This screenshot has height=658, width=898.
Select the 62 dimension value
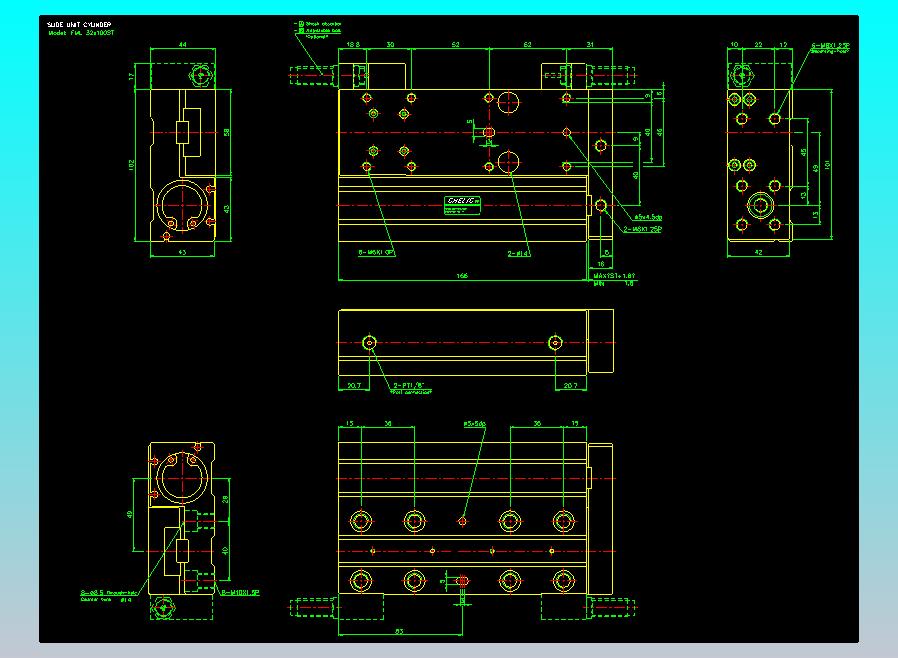coord(527,44)
